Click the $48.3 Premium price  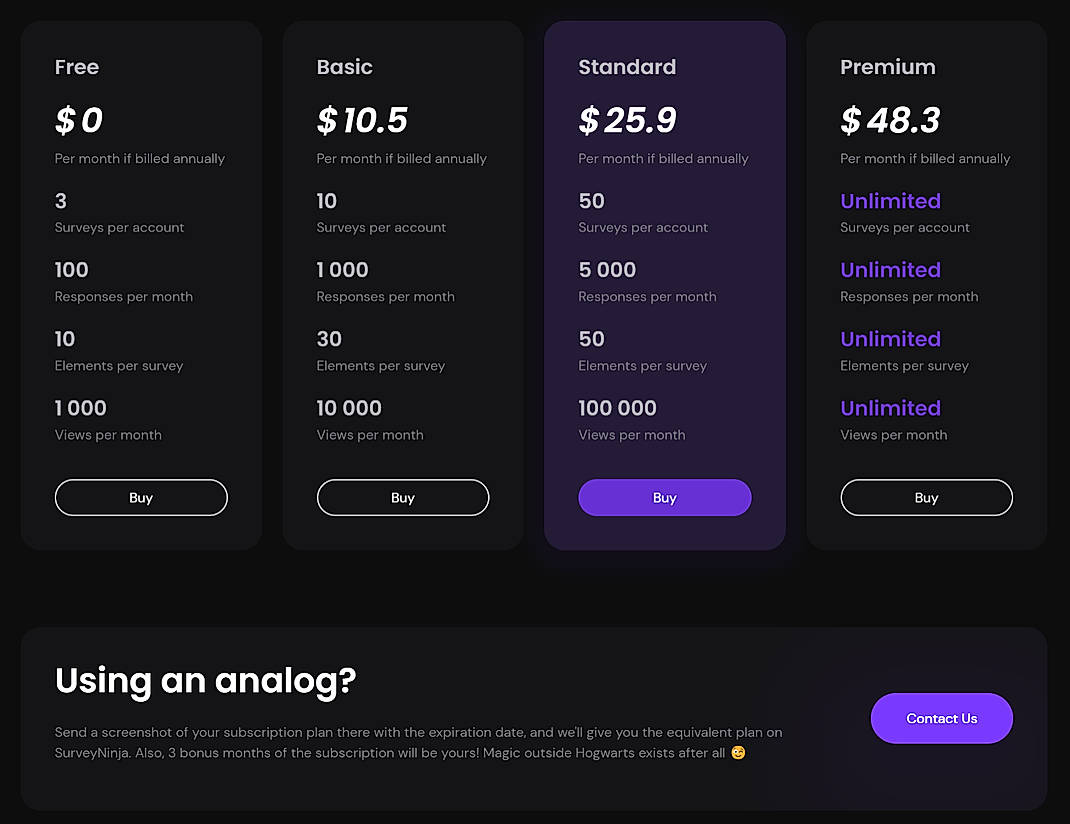(x=890, y=120)
